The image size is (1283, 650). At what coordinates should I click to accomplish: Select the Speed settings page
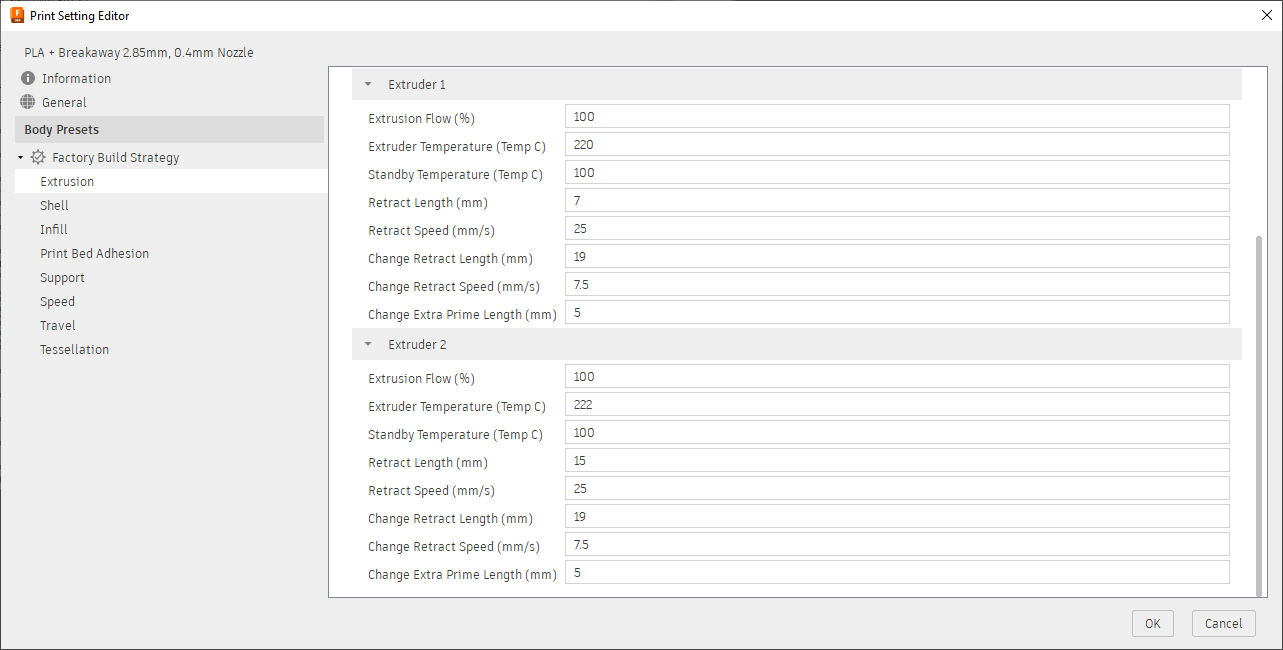(x=57, y=301)
